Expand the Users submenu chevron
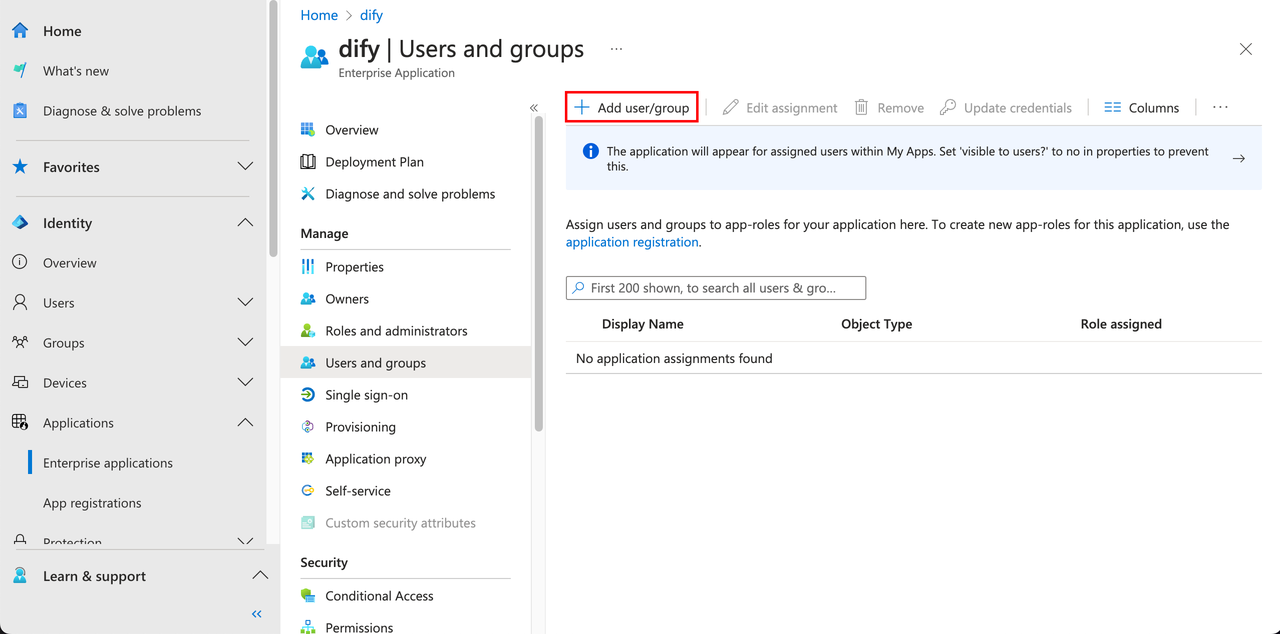This screenshot has width=1280, height=634. click(245, 303)
